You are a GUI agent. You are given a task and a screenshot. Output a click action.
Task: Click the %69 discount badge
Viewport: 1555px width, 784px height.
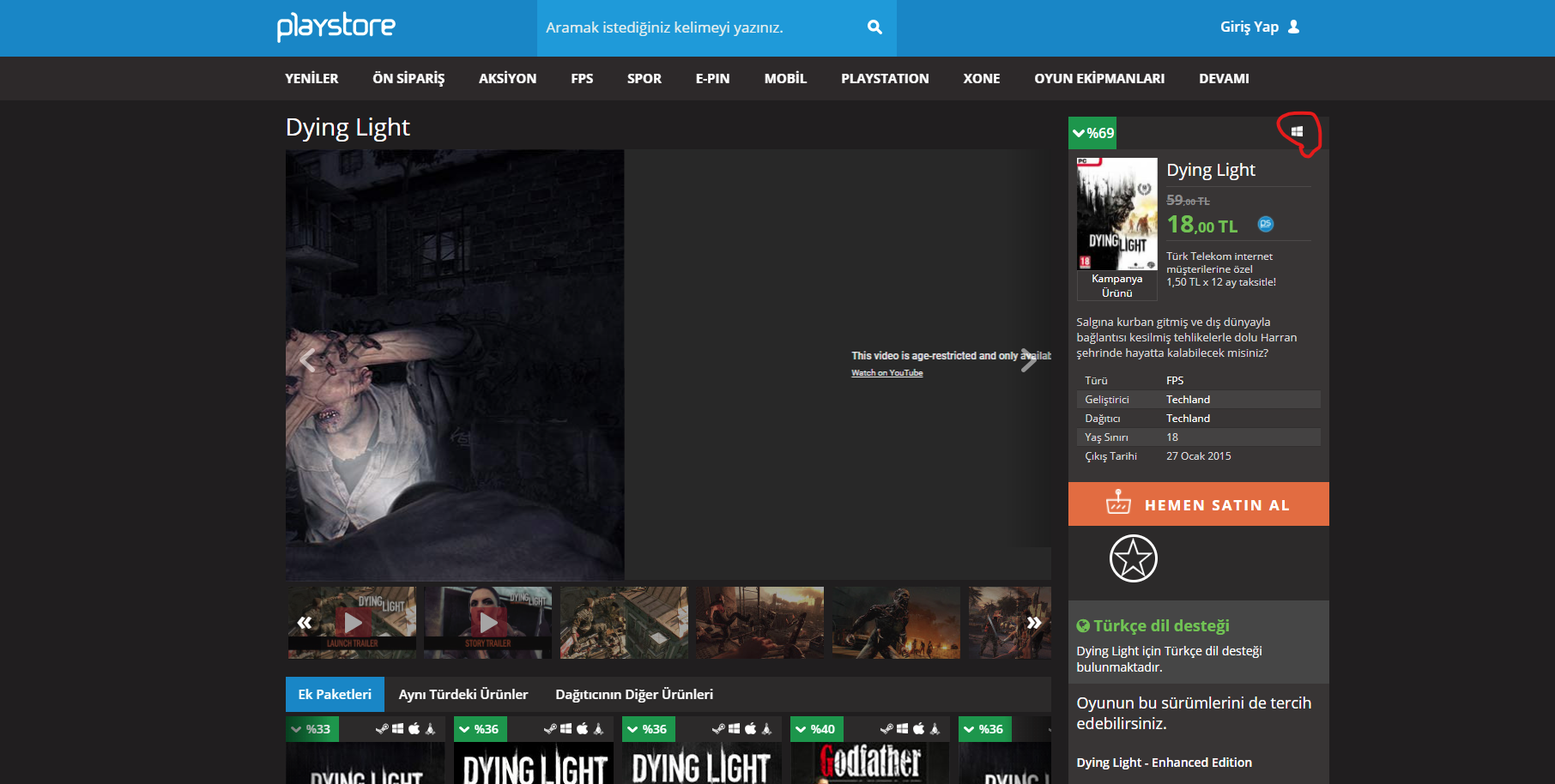pyautogui.click(x=1092, y=133)
